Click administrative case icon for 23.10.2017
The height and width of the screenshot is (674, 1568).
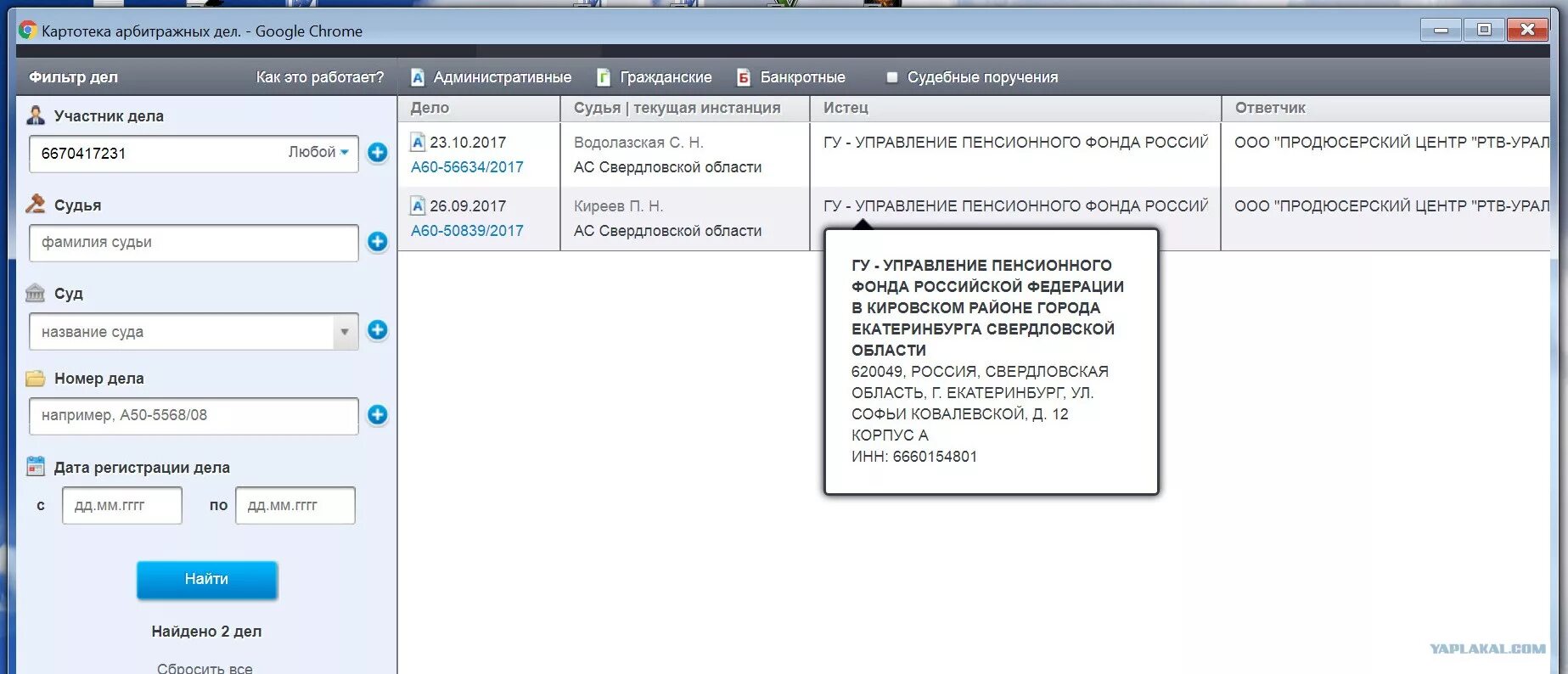point(418,142)
